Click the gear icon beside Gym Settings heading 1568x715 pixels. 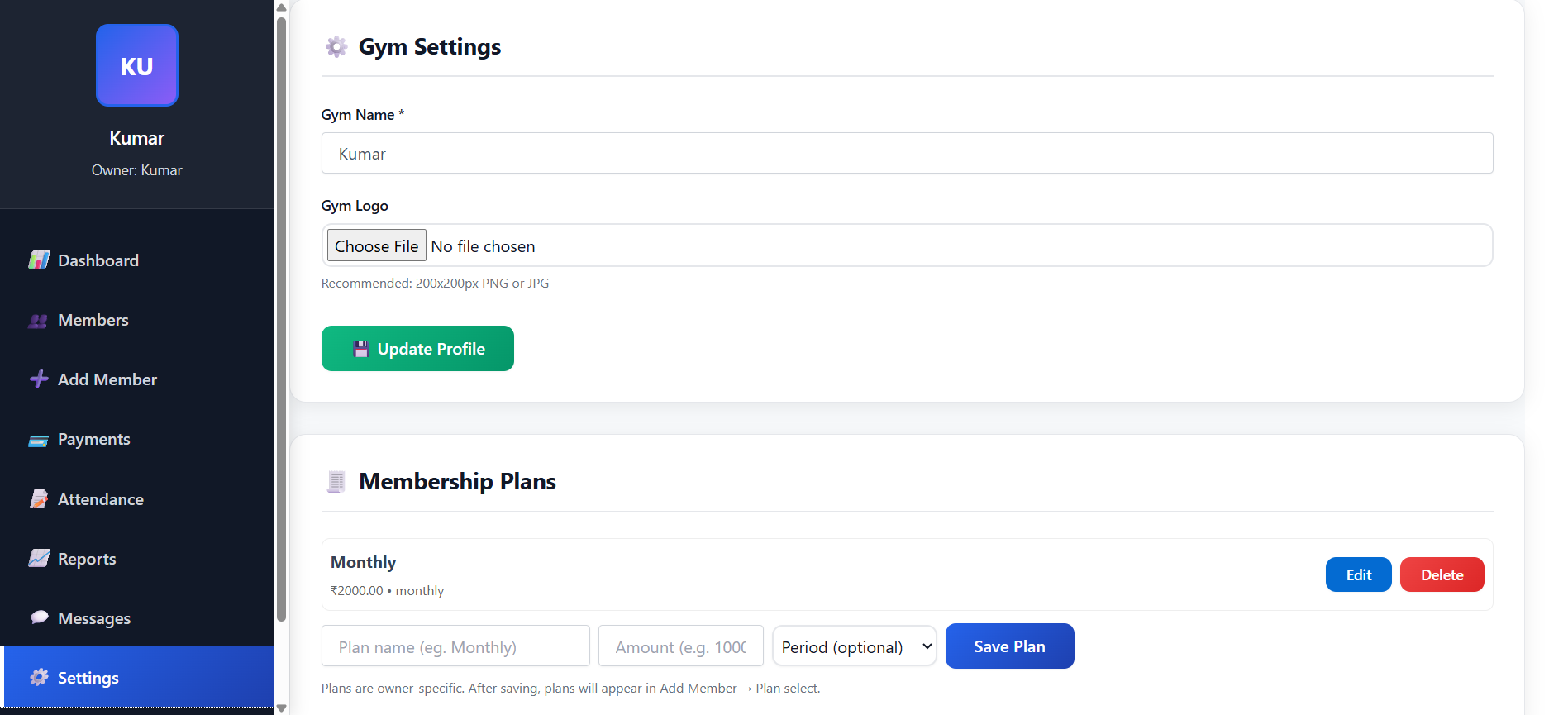click(336, 46)
